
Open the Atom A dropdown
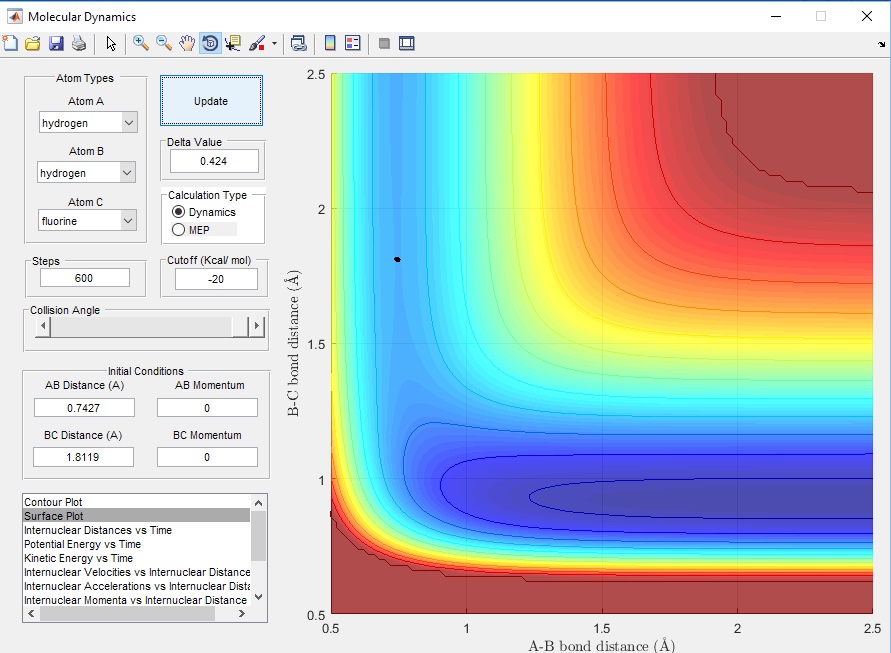(87, 123)
